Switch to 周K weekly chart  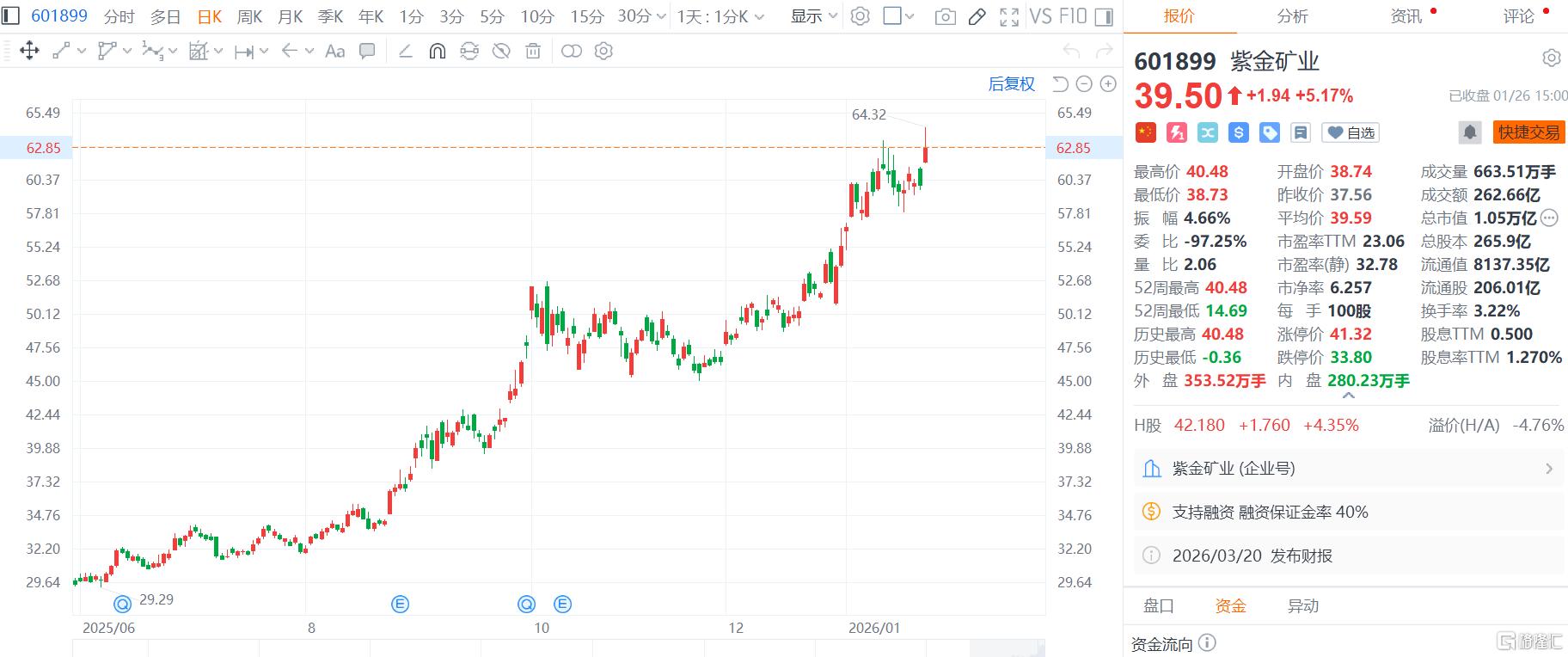point(249,16)
